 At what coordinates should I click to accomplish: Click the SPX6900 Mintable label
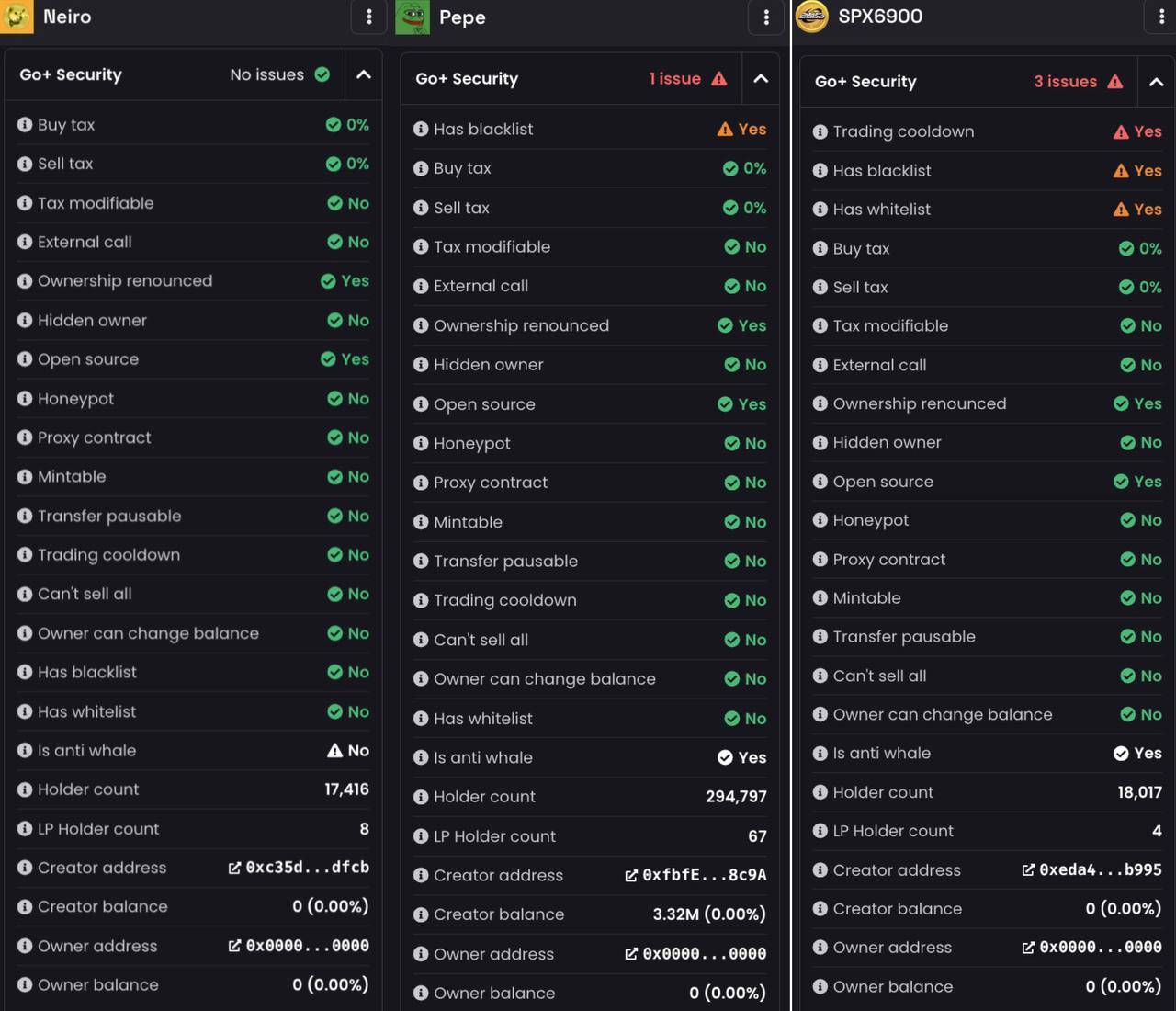pos(866,598)
